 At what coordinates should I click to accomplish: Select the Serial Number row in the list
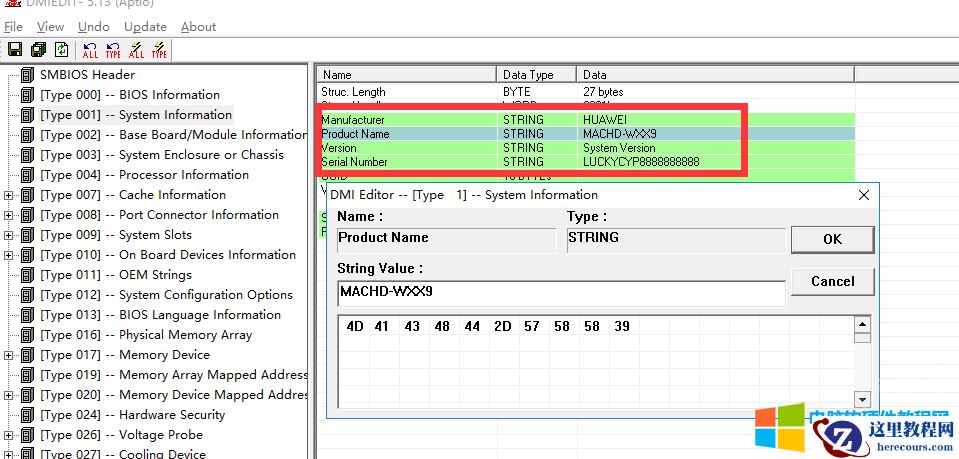tap(530, 162)
